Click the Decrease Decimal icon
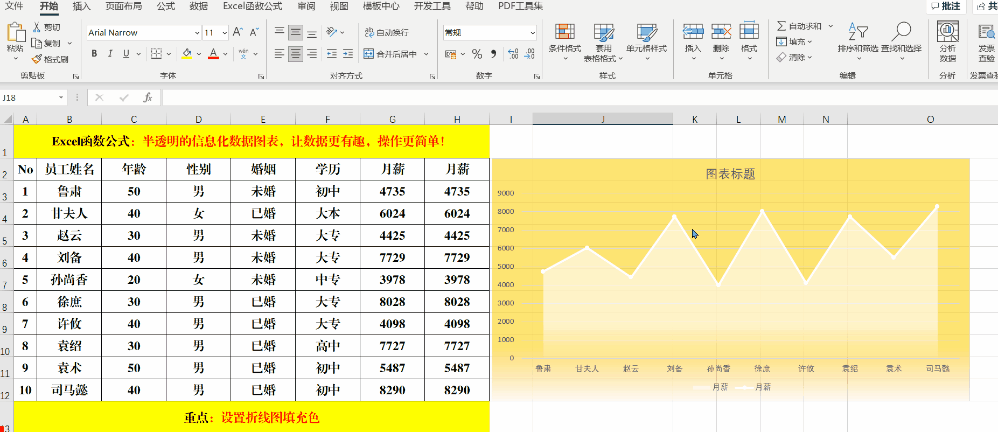 tap(530, 54)
